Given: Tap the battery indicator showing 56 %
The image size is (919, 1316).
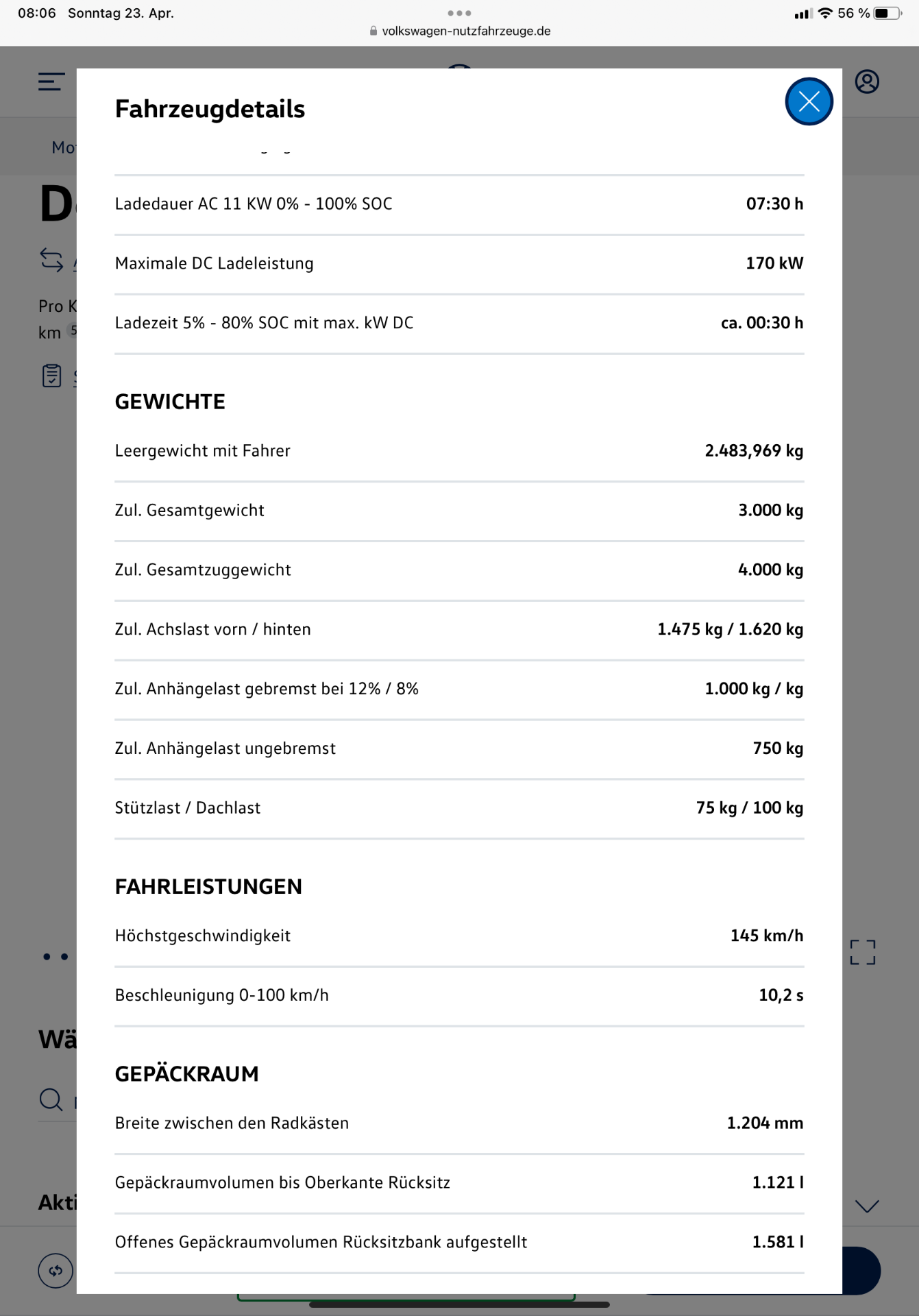Looking at the screenshot, I should [x=888, y=13].
